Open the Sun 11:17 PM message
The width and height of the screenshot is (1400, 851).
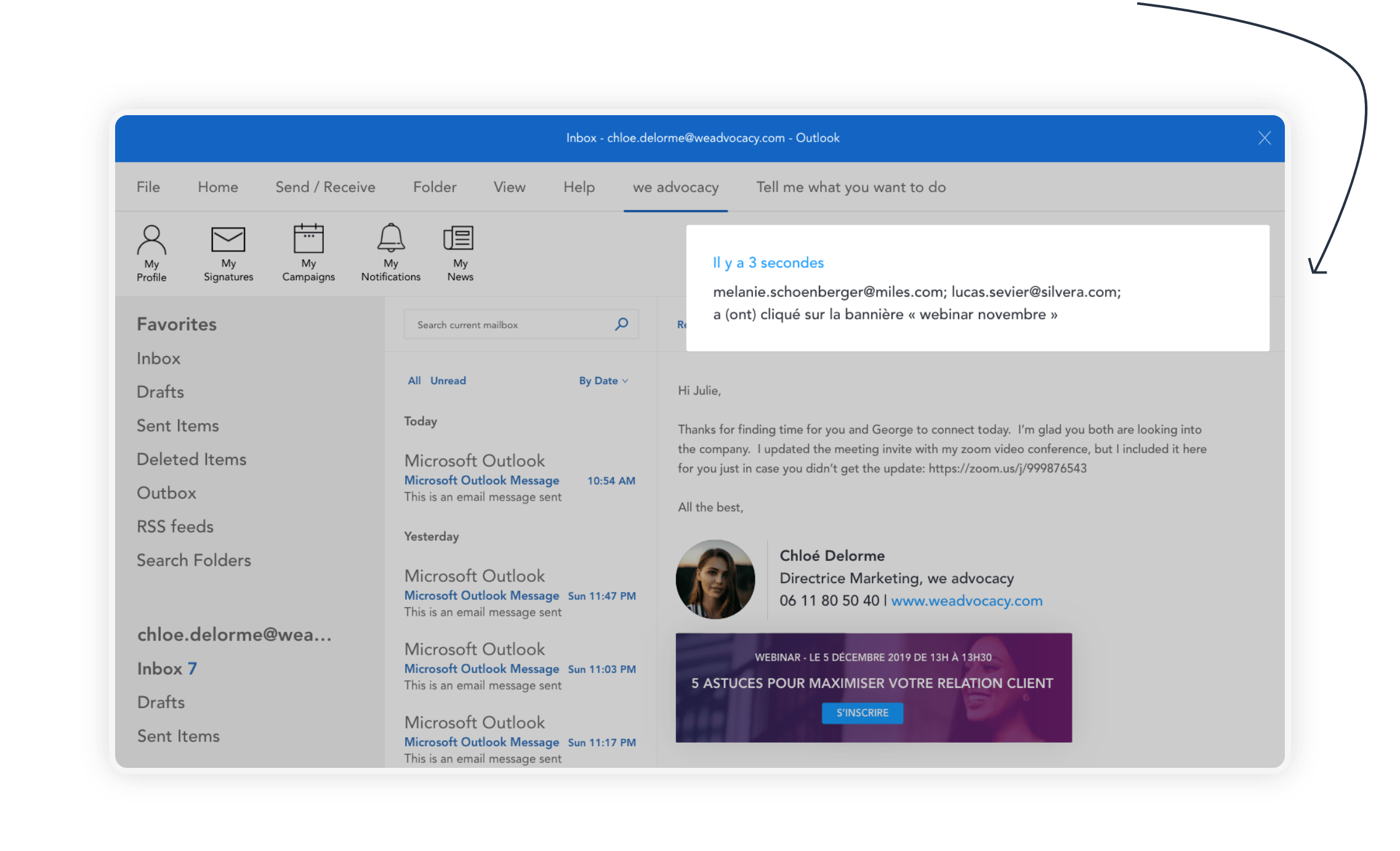[520, 740]
